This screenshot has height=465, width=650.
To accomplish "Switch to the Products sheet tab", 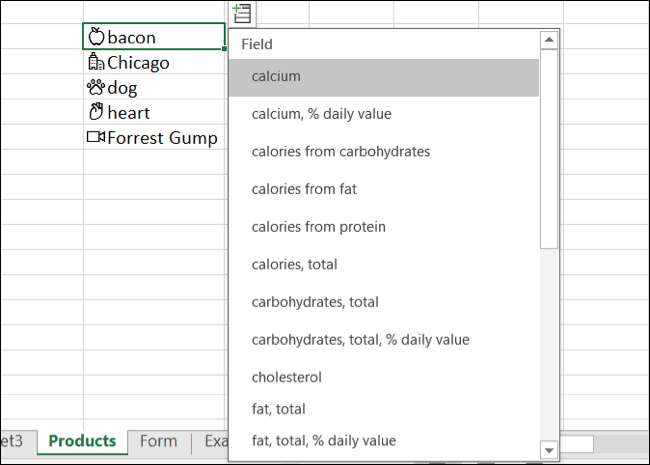I will [x=82, y=441].
